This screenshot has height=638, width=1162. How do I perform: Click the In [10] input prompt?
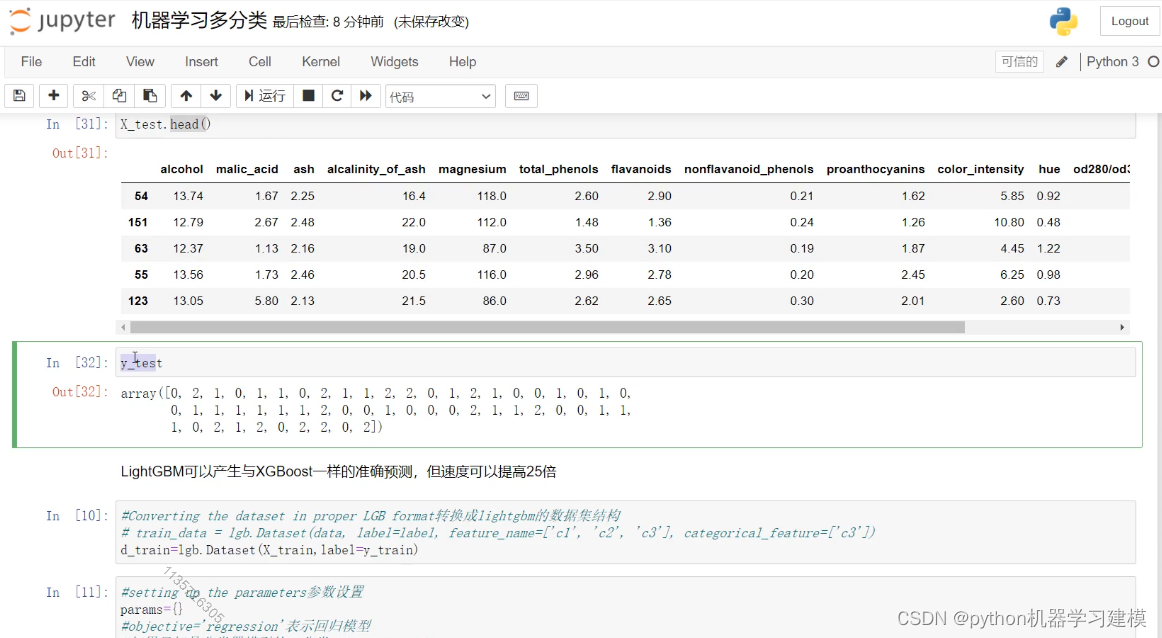[77, 516]
